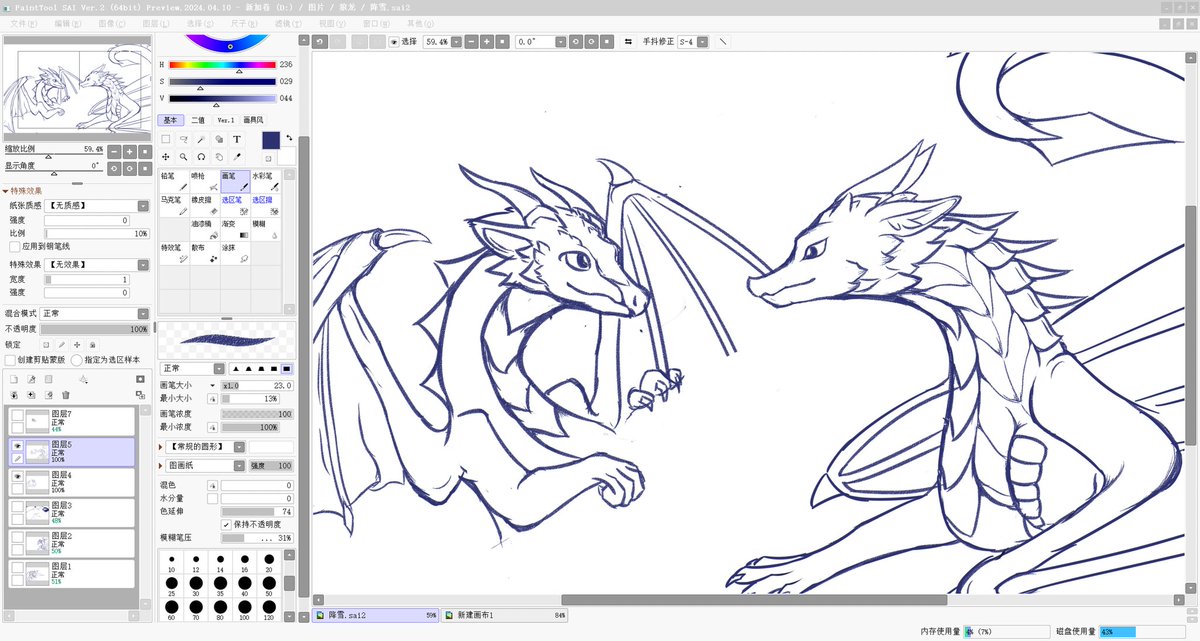Select the 橡皮擦 eraser tool
1200x641 pixels.
[204, 205]
